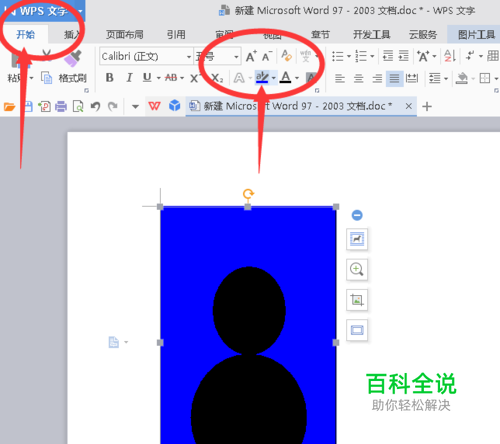The image size is (500, 444).
Task: Switch to 章节 tab
Action: (x=320, y=35)
